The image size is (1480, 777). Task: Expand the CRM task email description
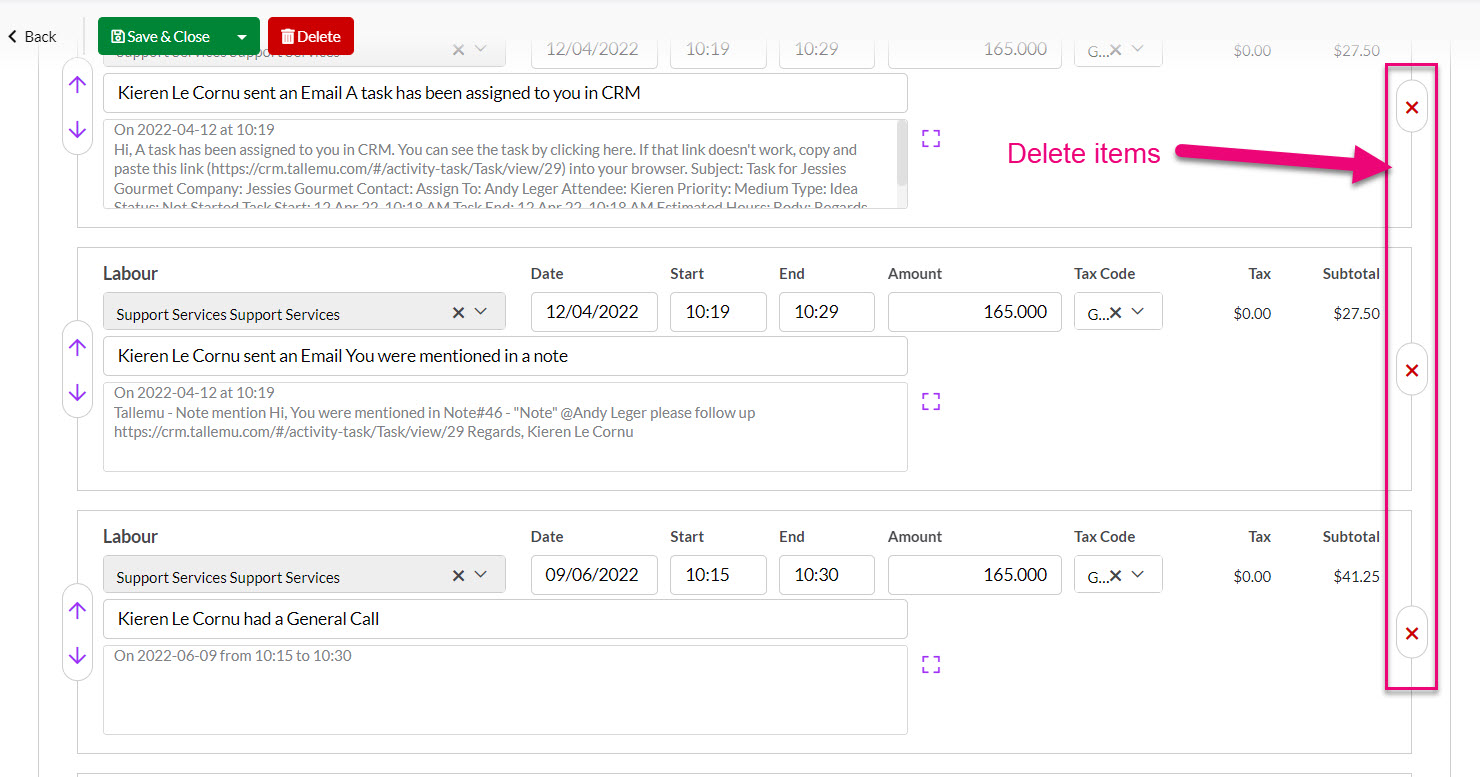tap(931, 139)
